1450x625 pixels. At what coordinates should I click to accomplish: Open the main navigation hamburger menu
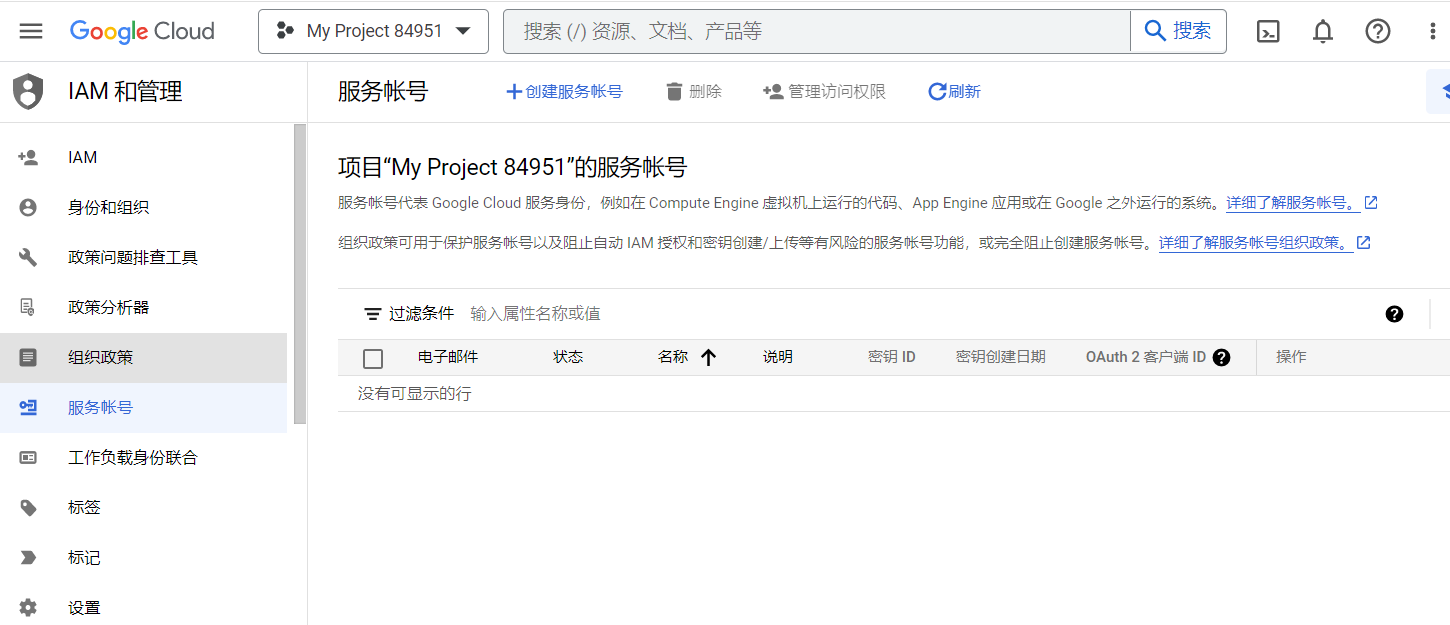click(x=31, y=31)
